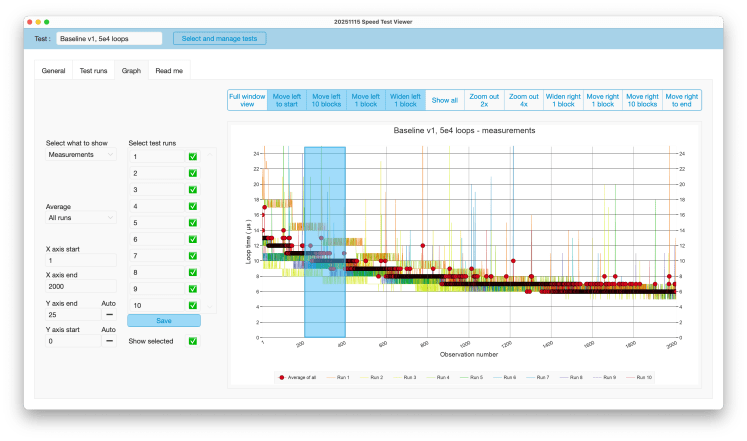Viewport: 747px width, 441px height.
Task: Click Widen right 1 block
Action: pyautogui.click(x=562, y=100)
